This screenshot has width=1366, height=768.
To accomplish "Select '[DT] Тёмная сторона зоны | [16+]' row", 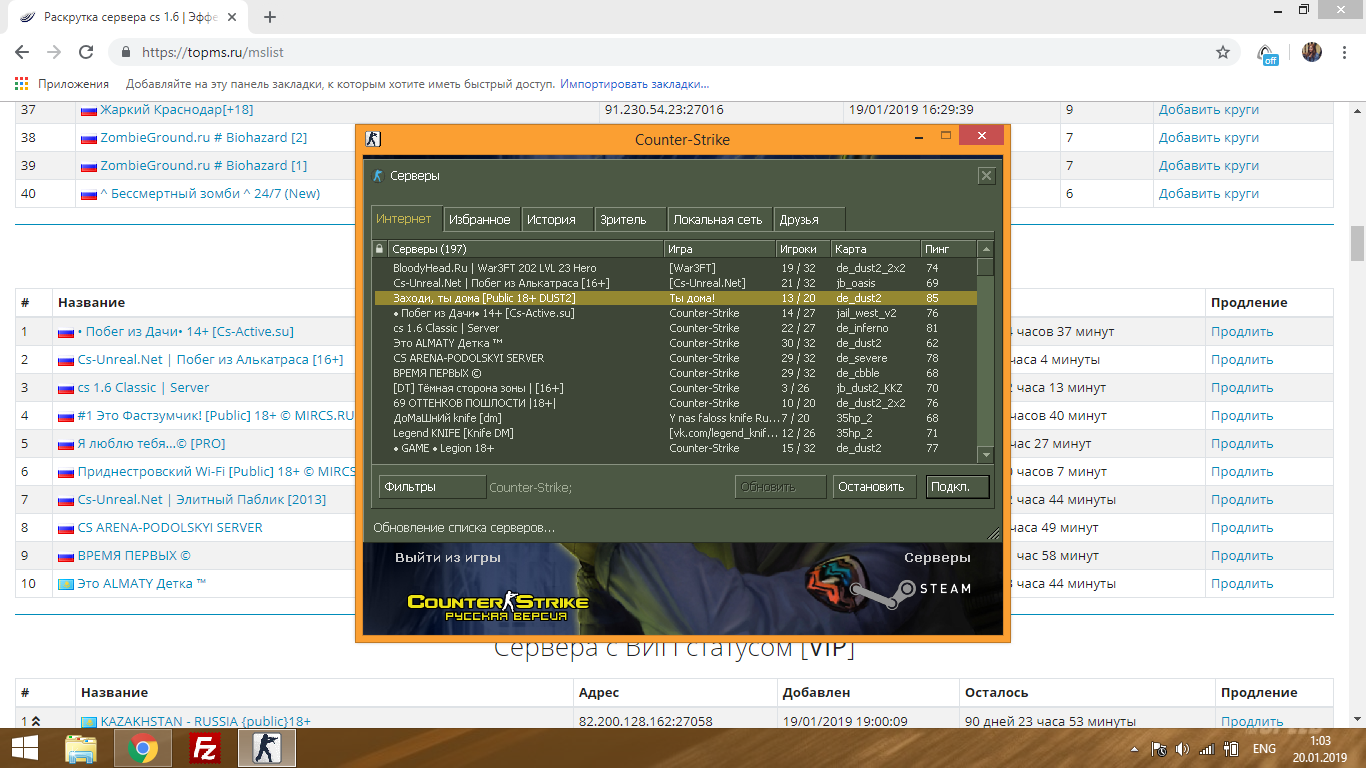I will pyautogui.click(x=675, y=388).
